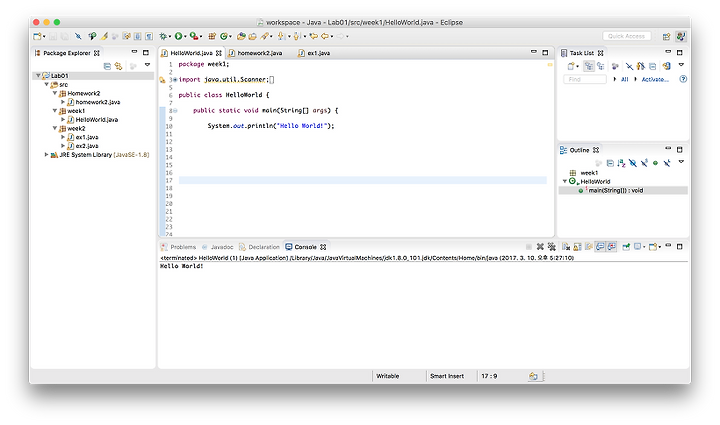Click the New Task icon in Task List

coord(570,66)
